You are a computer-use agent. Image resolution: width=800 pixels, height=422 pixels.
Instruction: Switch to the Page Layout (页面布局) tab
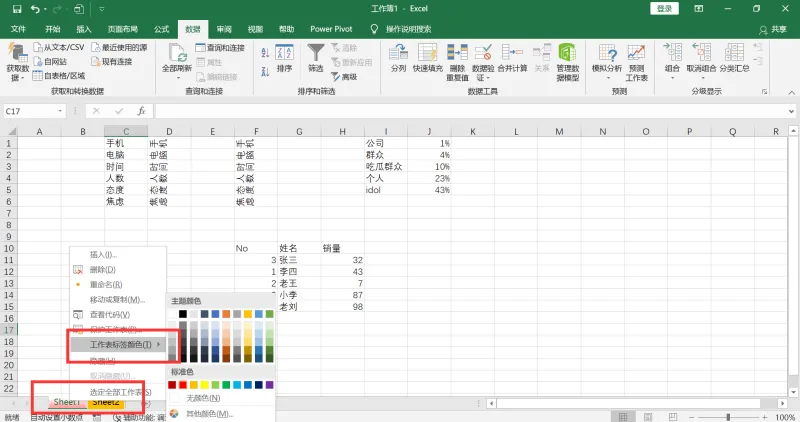click(122, 29)
